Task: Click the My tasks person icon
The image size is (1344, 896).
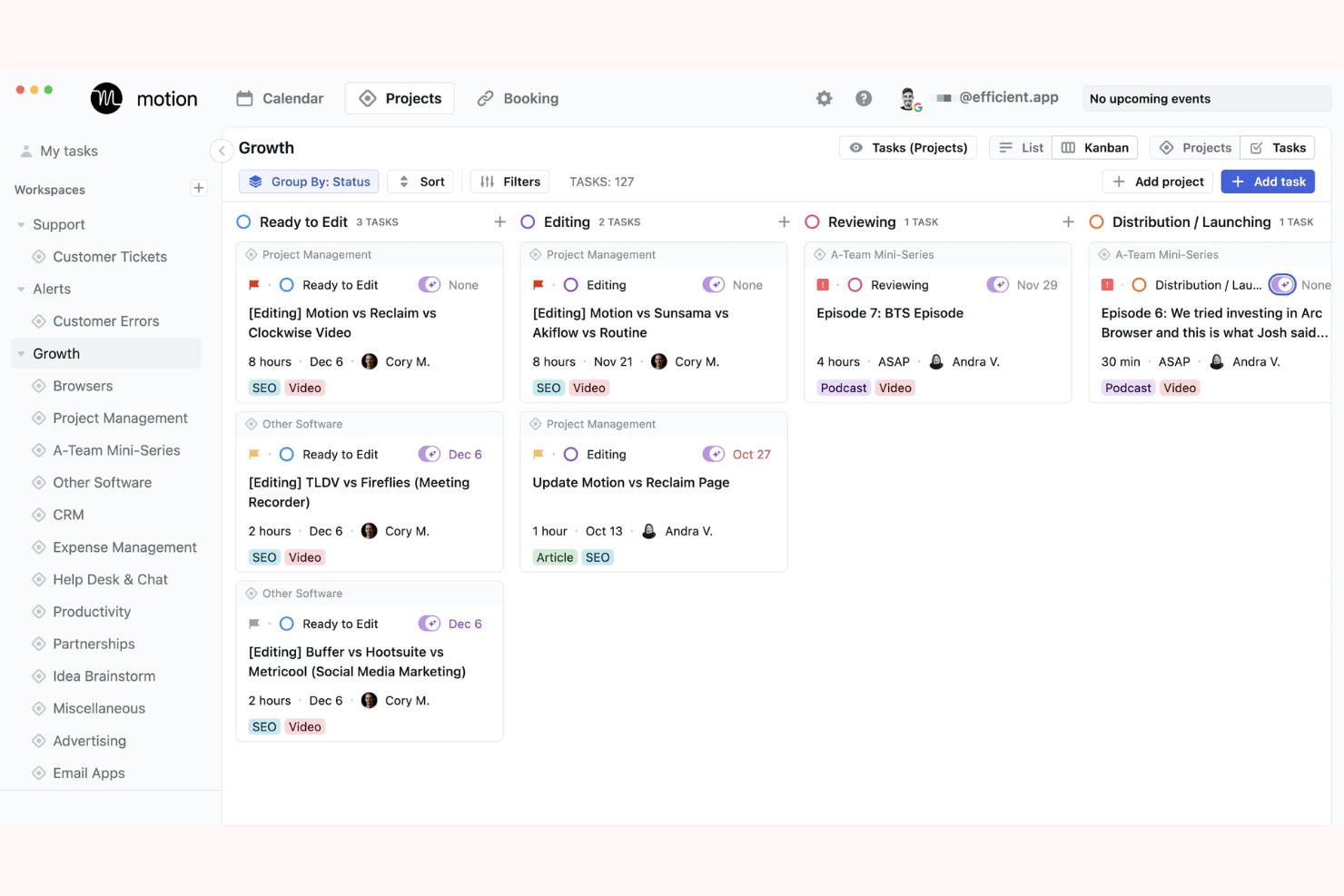Action: click(26, 151)
